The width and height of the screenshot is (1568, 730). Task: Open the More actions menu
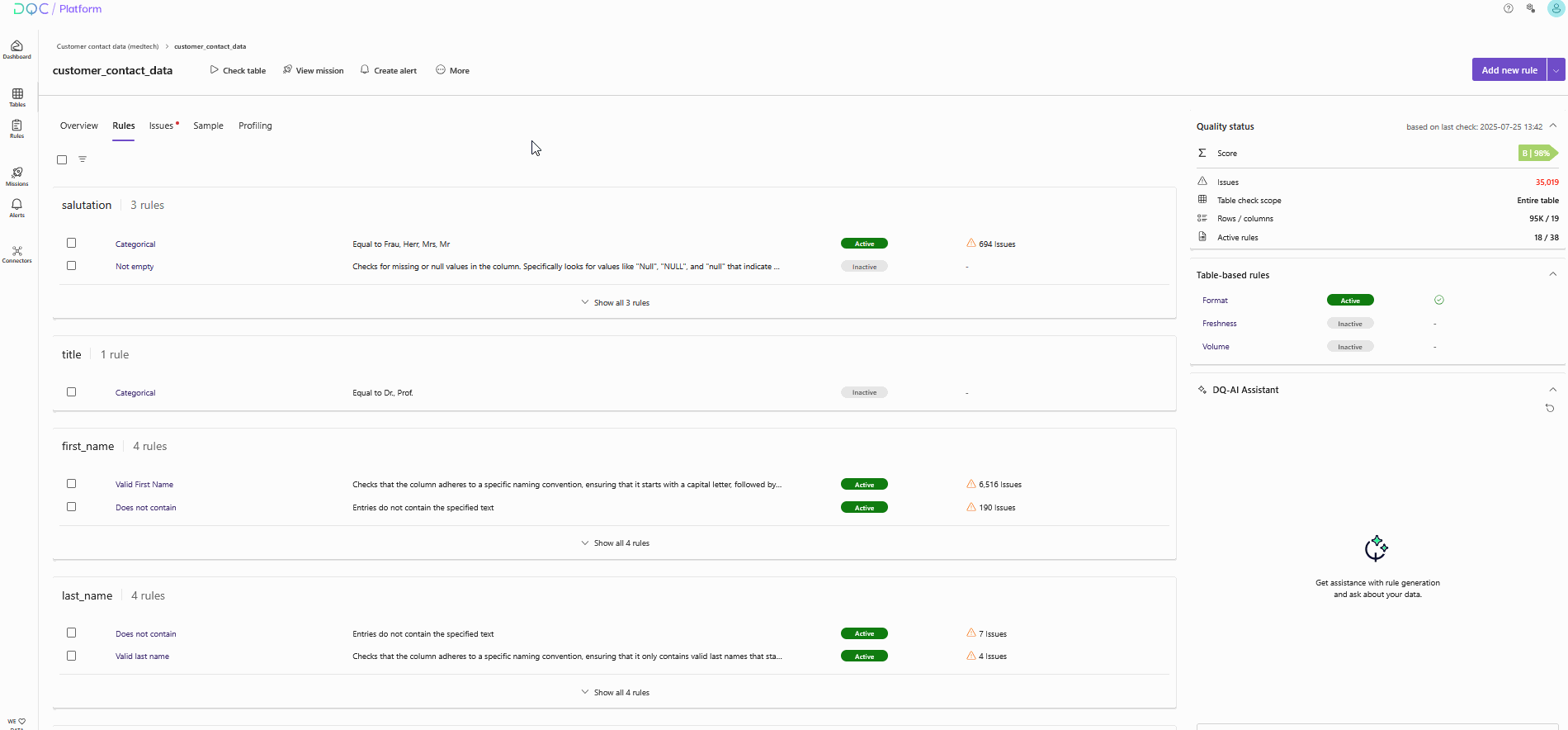tap(453, 70)
